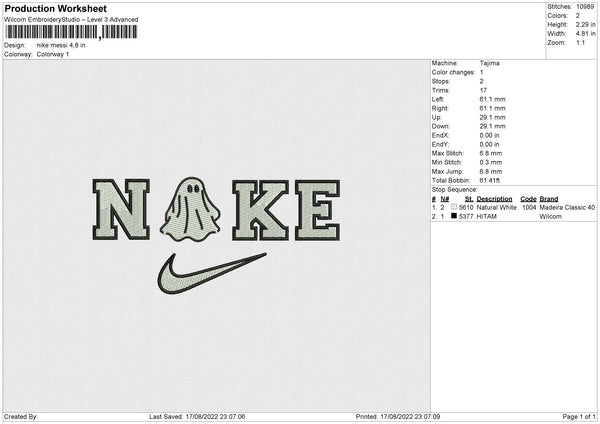Click the black HITAM thread color swatch

(x=454, y=216)
